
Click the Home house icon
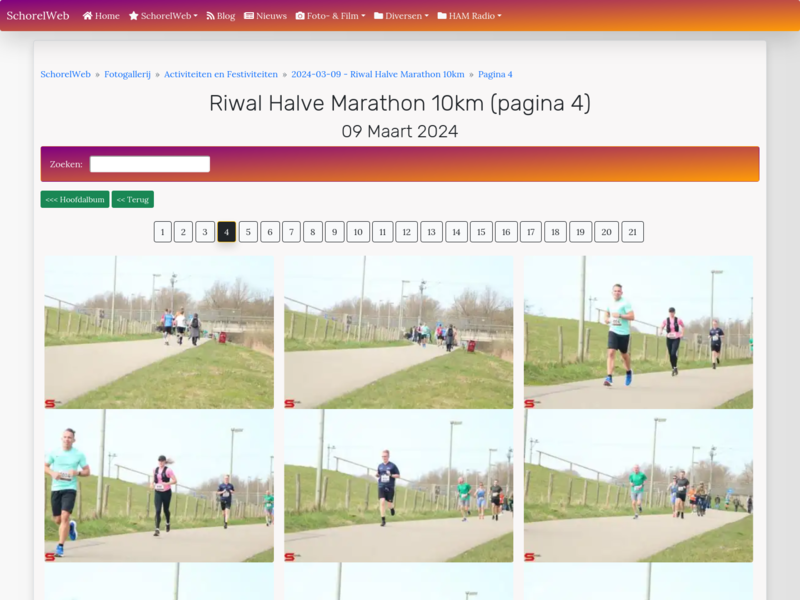pyautogui.click(x=88, y=16)
